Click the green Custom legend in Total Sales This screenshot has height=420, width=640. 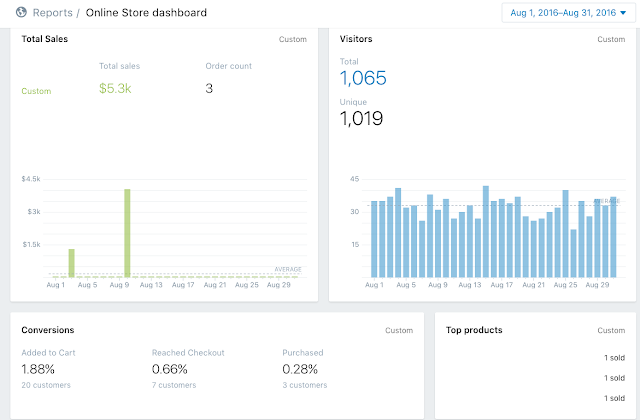point(36,91)
